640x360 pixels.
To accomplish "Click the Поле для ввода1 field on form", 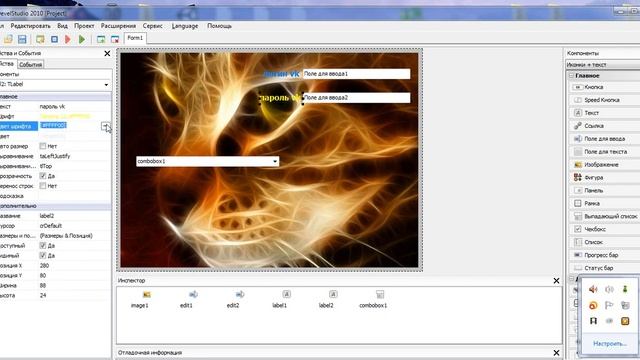I will point(356,74).
